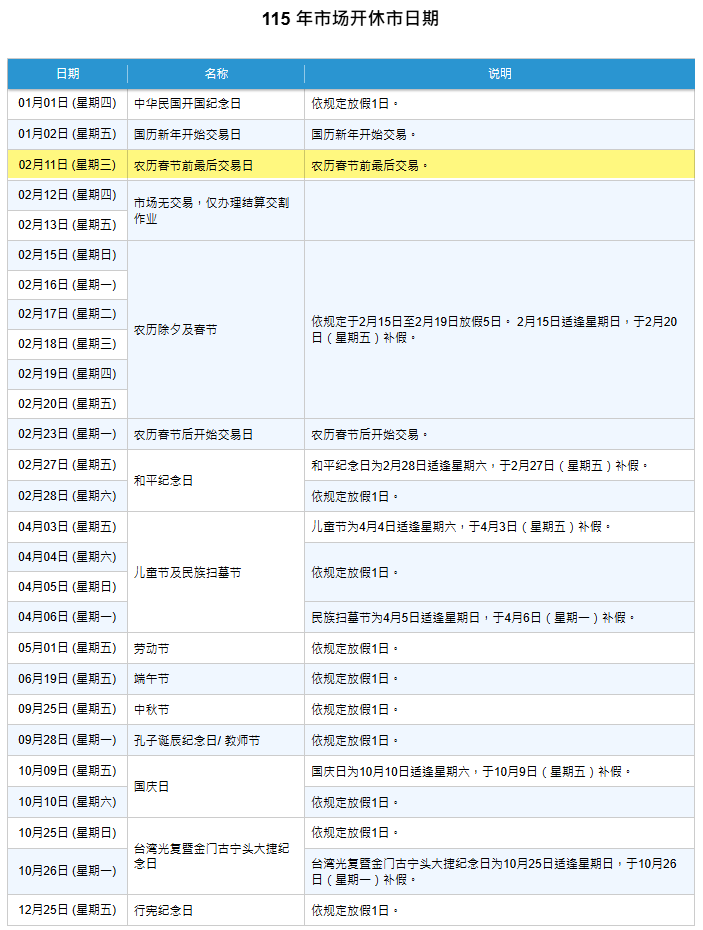Click the 说明 column header
This screenshot has height=930, width=703.
click(x=499, y=74)
